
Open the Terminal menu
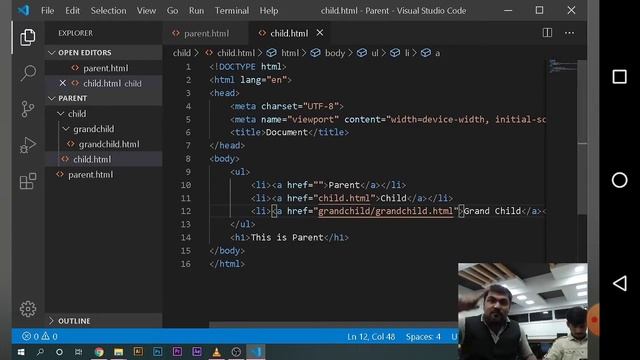tap(232, 11)
